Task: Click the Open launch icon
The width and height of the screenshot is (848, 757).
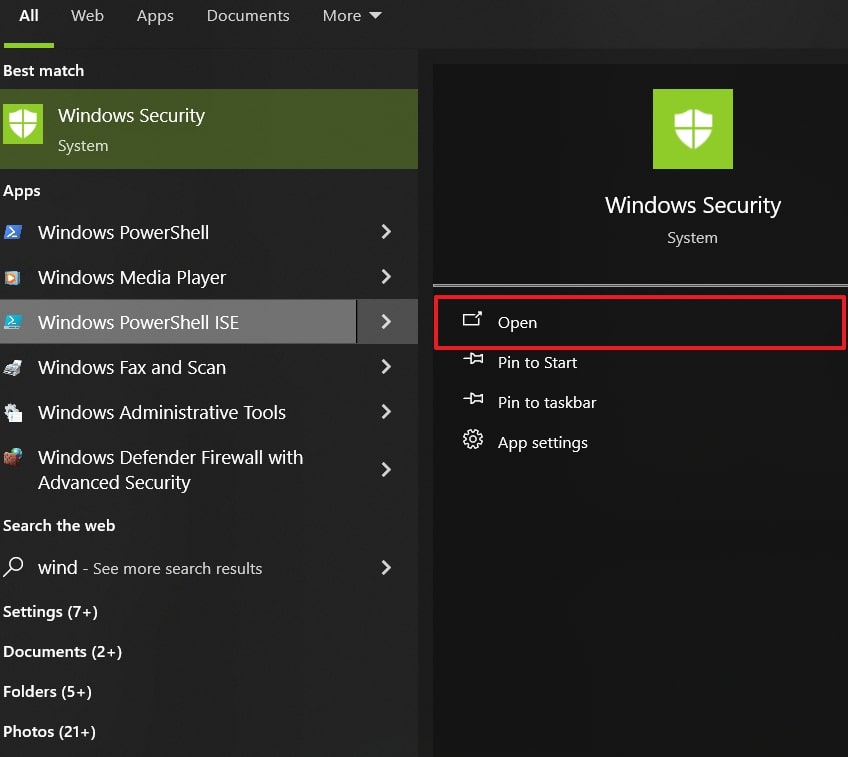Action: [473, 322]
